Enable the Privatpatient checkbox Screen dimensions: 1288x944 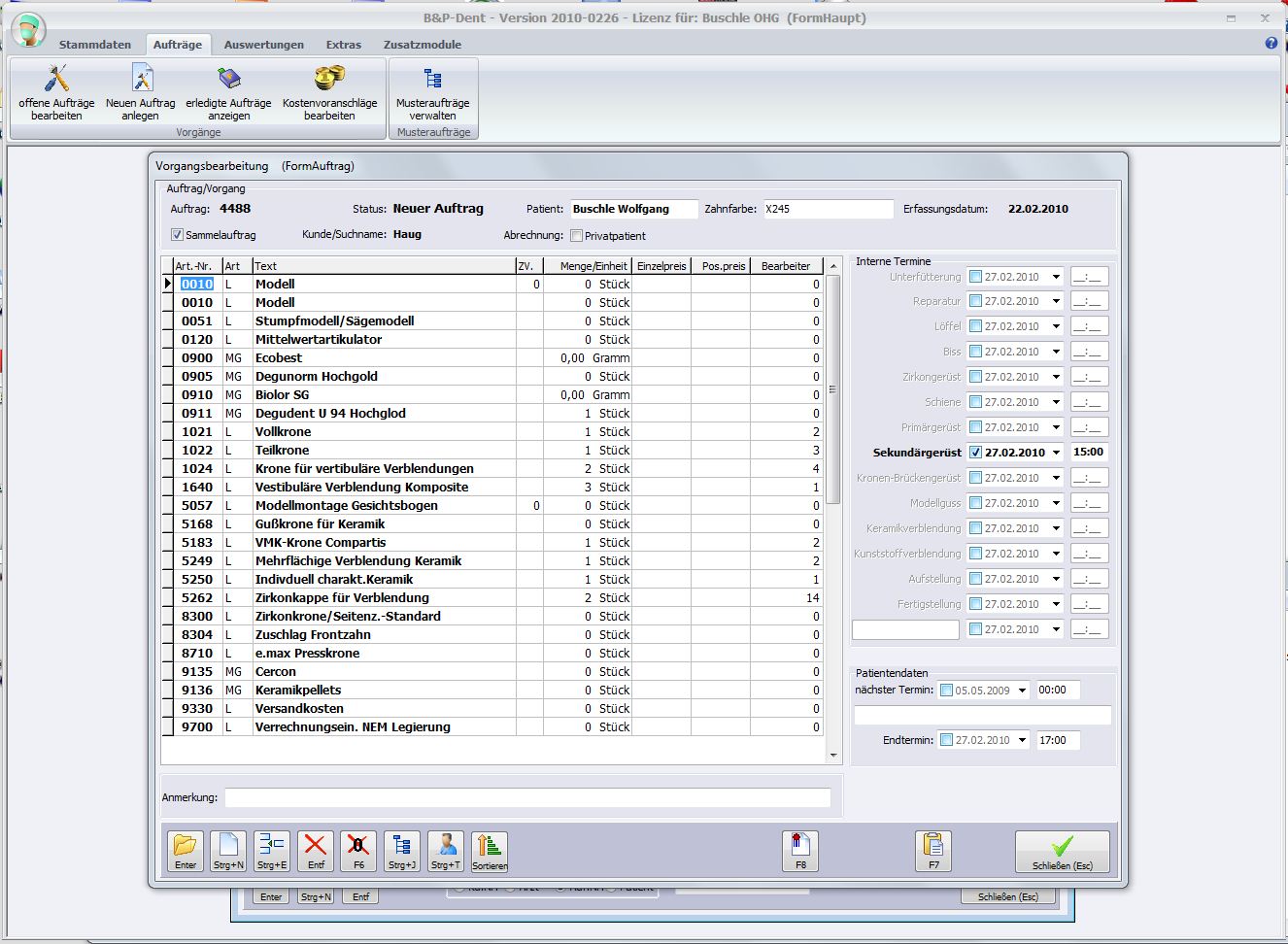577,236
